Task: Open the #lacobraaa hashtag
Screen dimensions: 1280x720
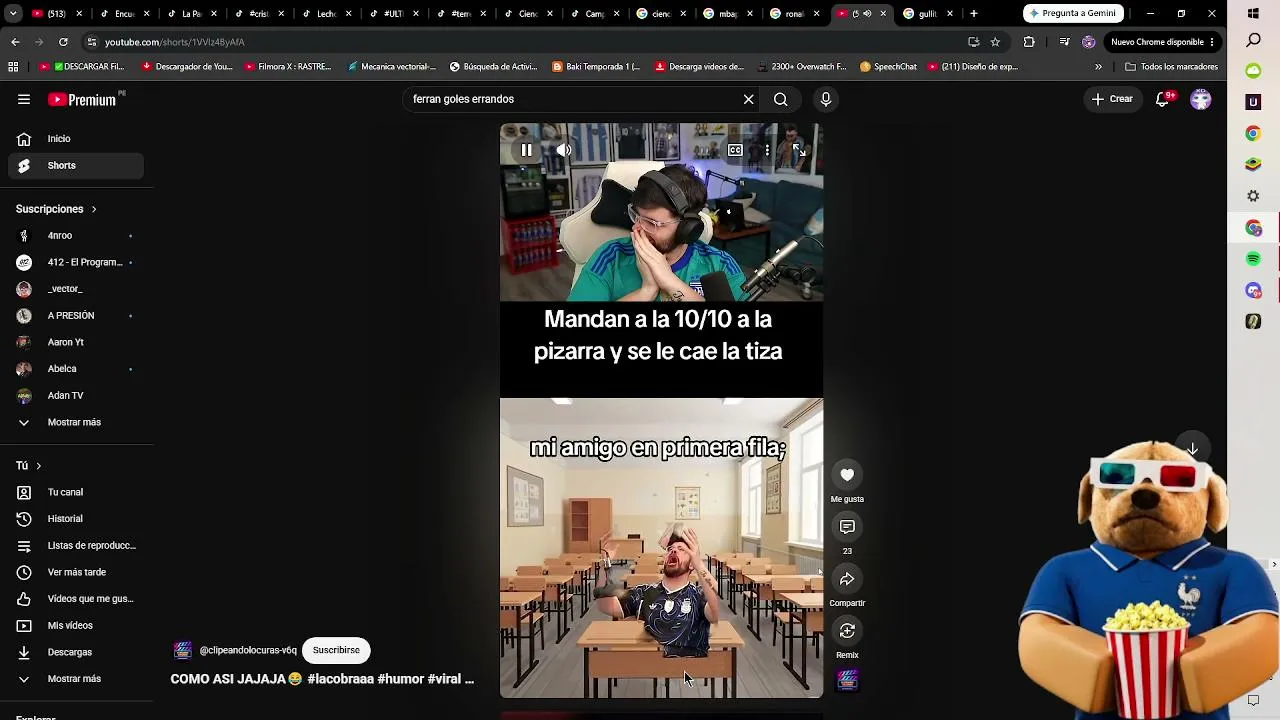Action: tap(340, 679)
